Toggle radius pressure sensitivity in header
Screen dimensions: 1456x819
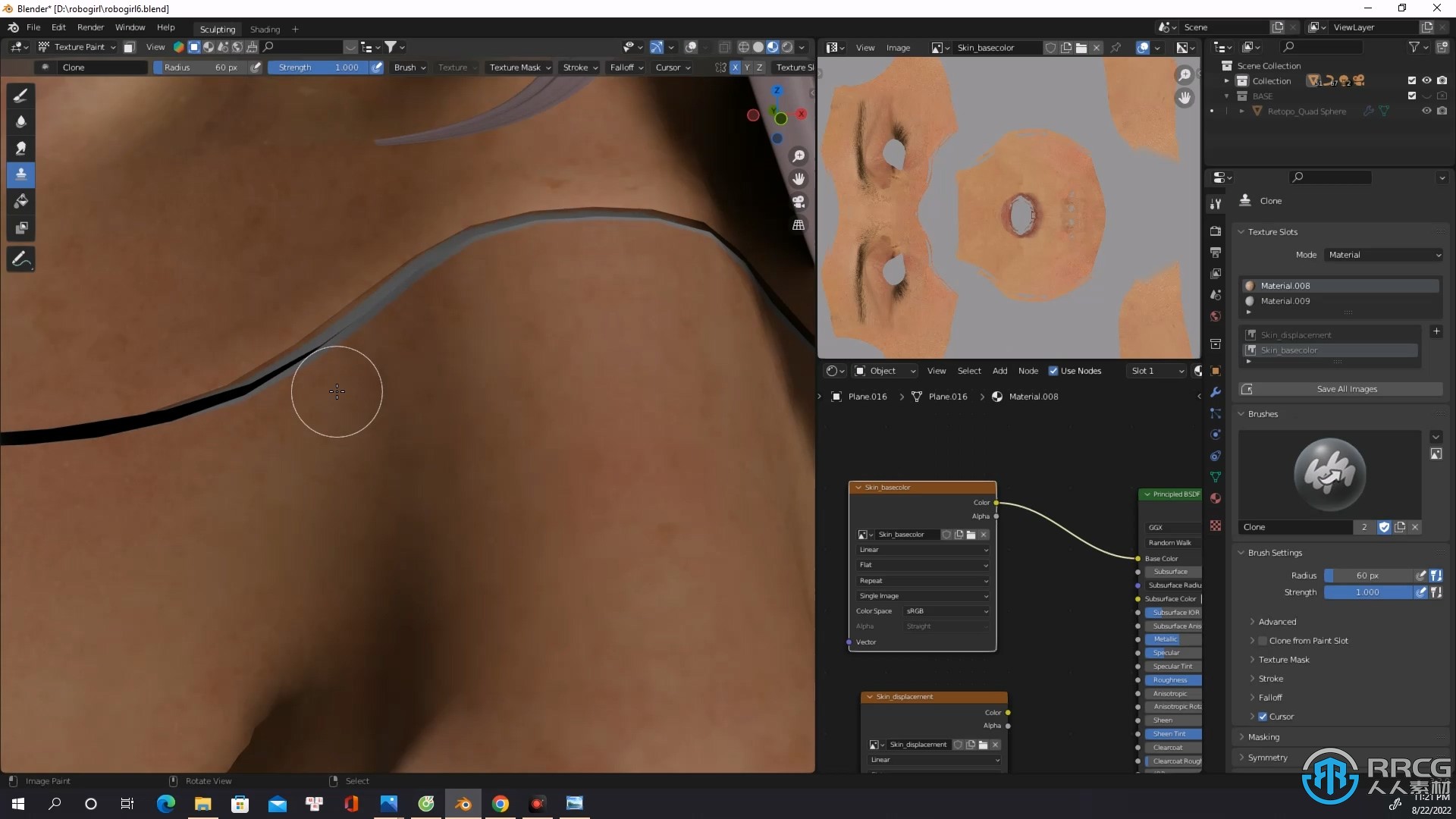(x=256, y=67)
